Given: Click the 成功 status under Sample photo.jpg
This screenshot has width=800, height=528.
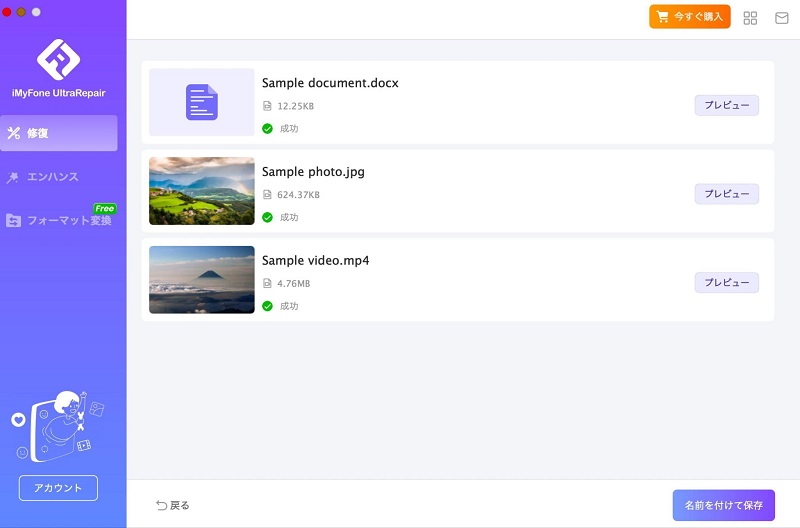Looking at the screenshot, I should click(x=289, y=217).
